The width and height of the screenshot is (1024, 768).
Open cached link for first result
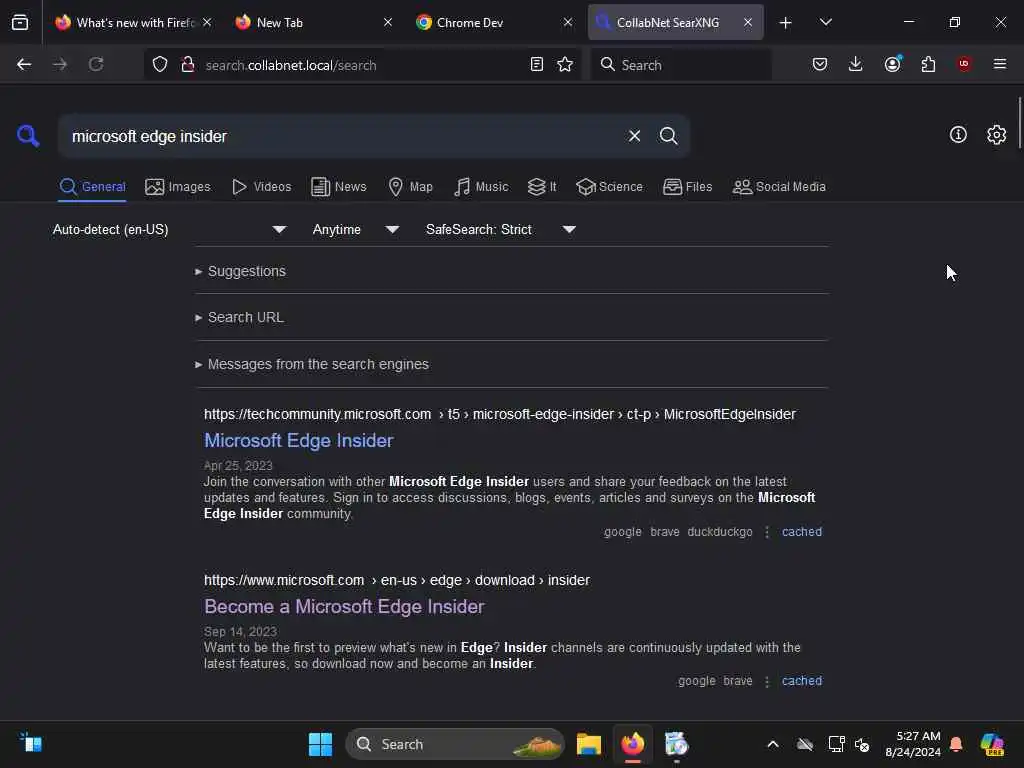coord(802,532)
